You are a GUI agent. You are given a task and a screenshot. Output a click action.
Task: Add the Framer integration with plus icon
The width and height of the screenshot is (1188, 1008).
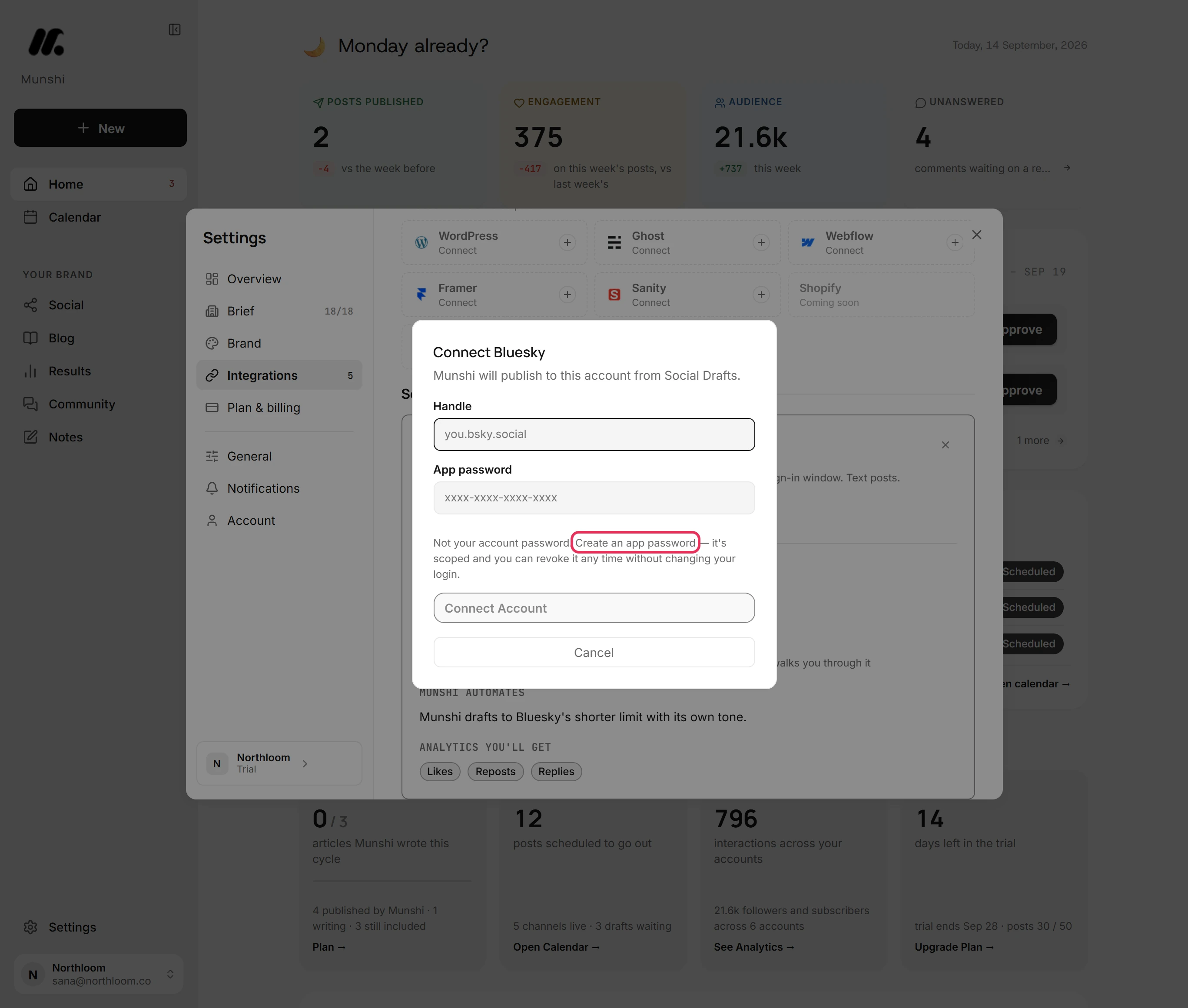click(x=567, y=295)
